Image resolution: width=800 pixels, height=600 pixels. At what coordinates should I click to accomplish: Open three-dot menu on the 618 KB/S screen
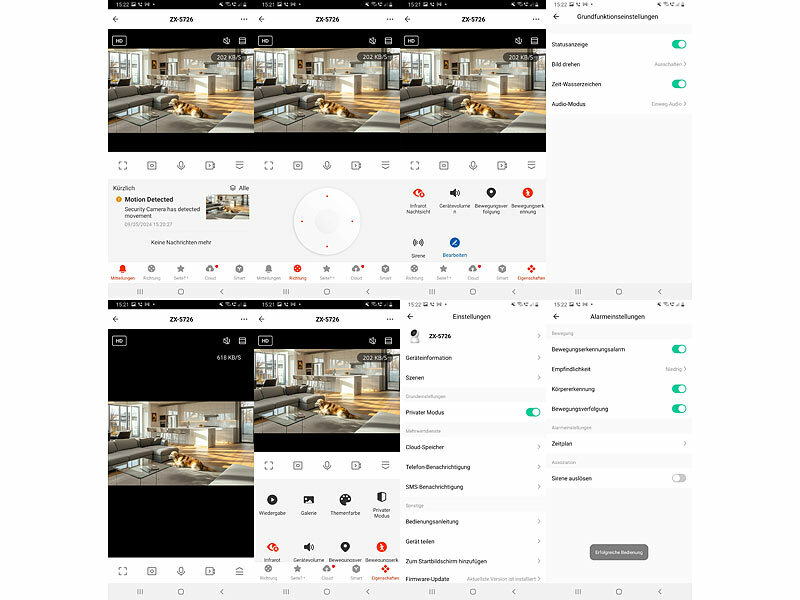click(244, 319)
